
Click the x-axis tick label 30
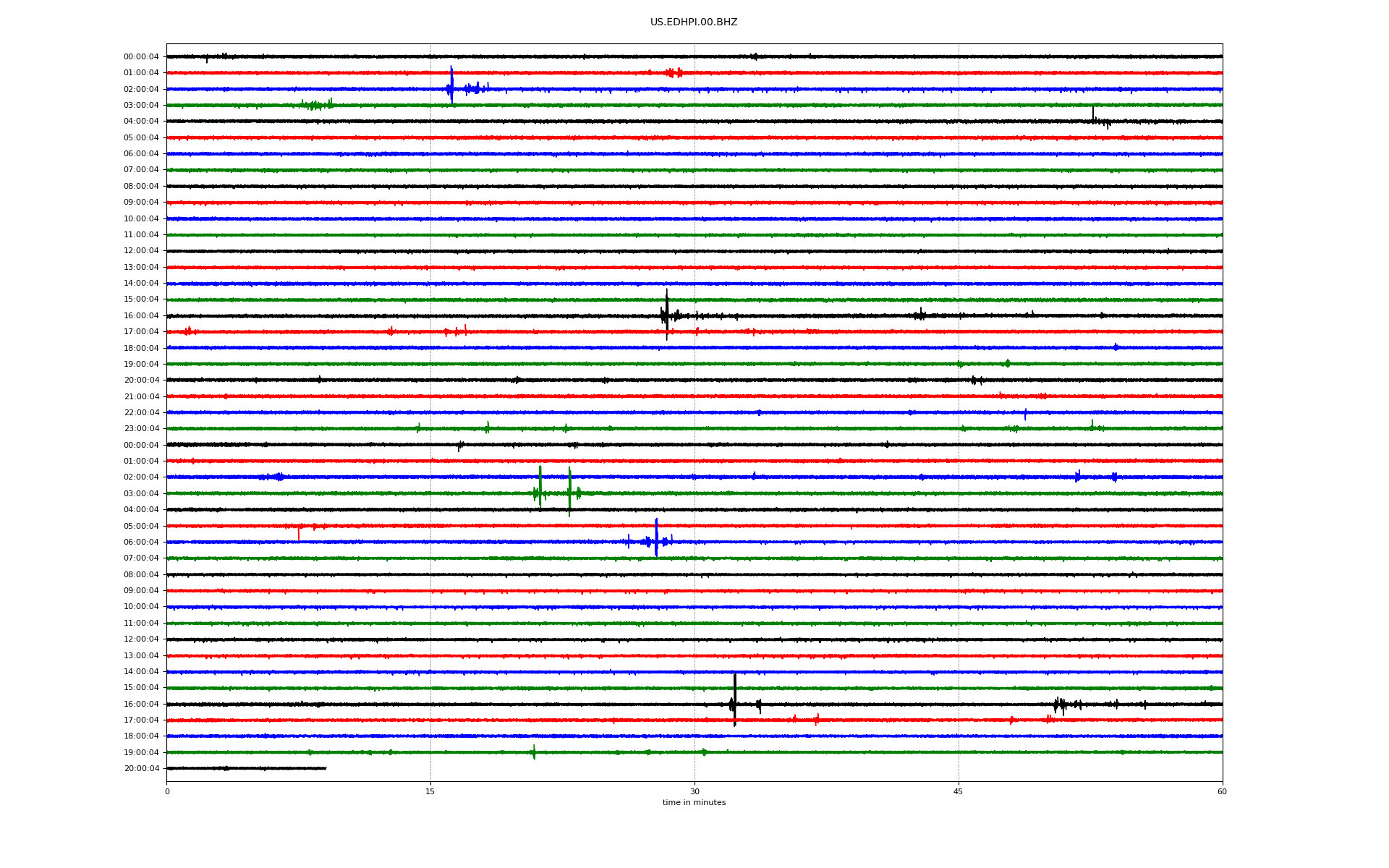(694, 791)
